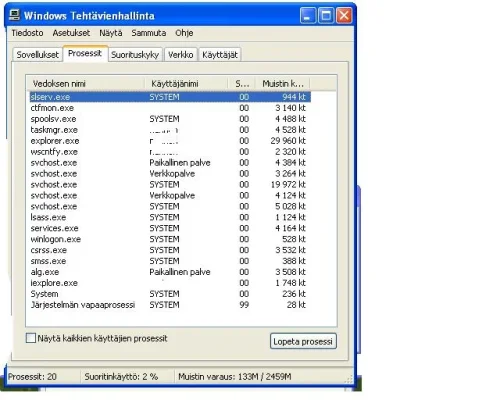Select the csrss.exe process
The width and height of the screenshot is (500, 400).
click(170, 250)
